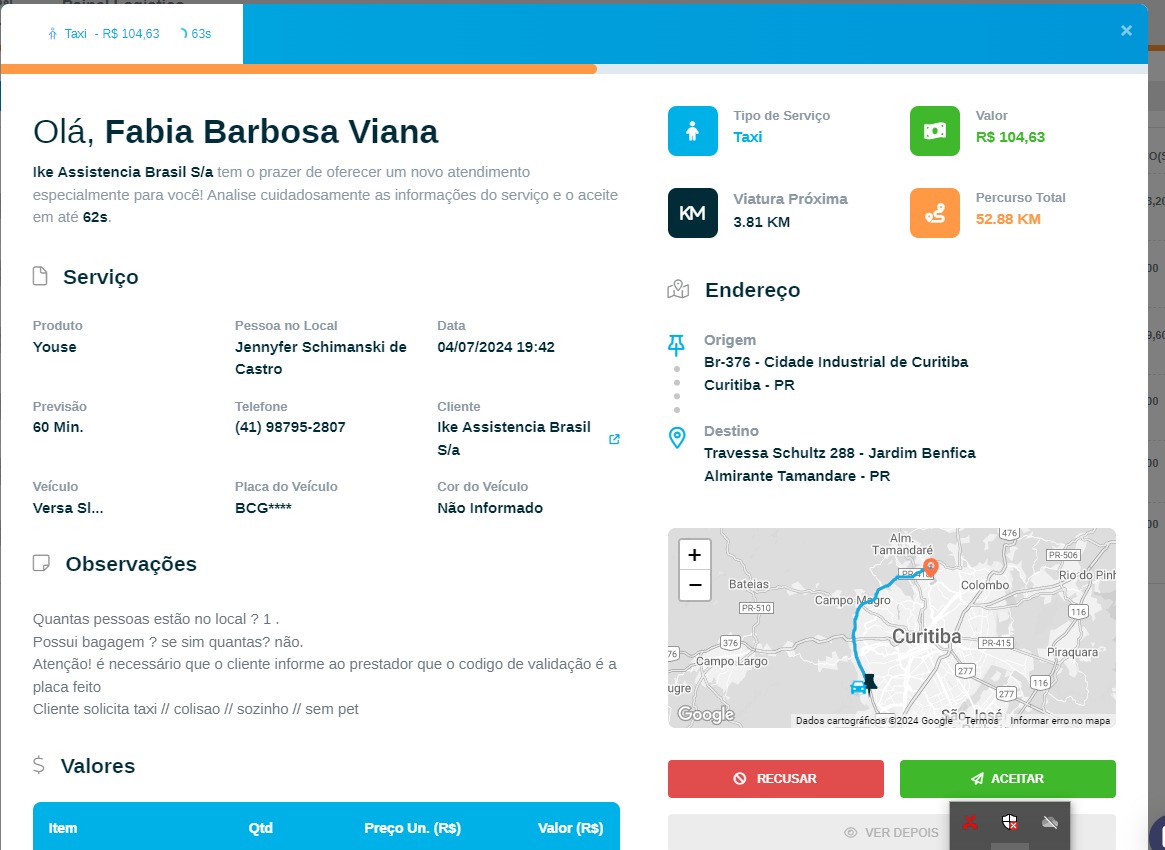Open the Cliente external link icon
Screen dimensions: 1165x850
(x=614, y=439)
